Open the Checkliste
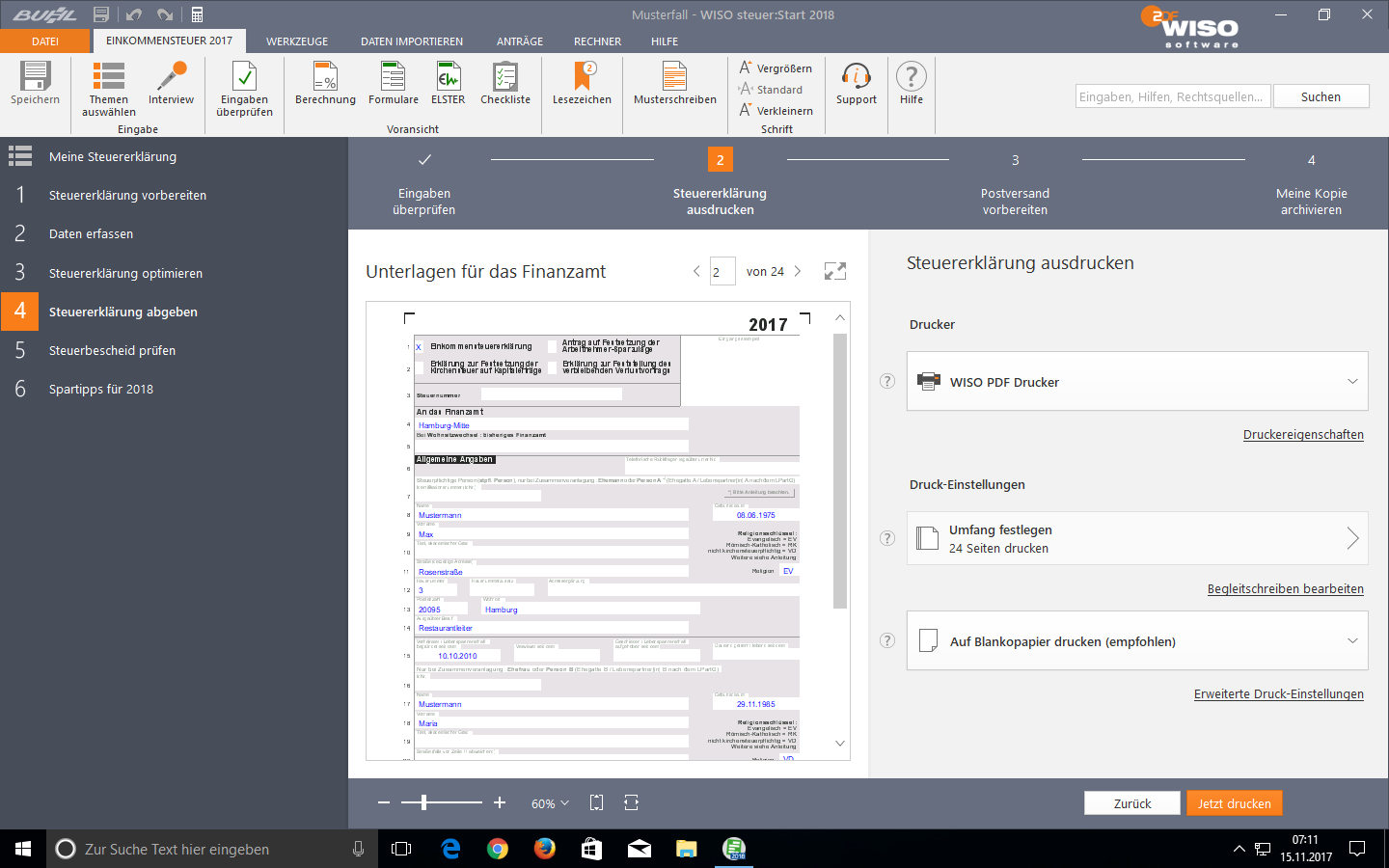This screenshot has width=1389, height=868. (505, 84)
